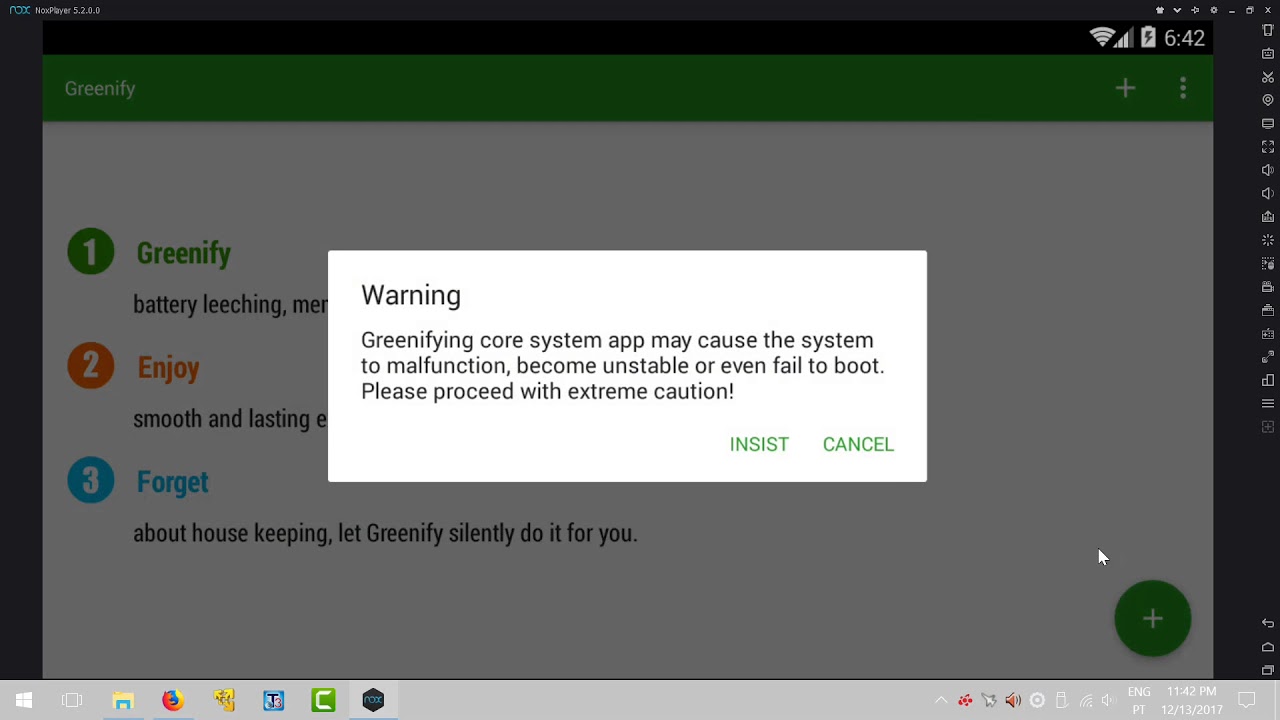Open Windows network Wi-Fi tray icon
Screen dimensions: 1280x720
(x=1086, y=701)
